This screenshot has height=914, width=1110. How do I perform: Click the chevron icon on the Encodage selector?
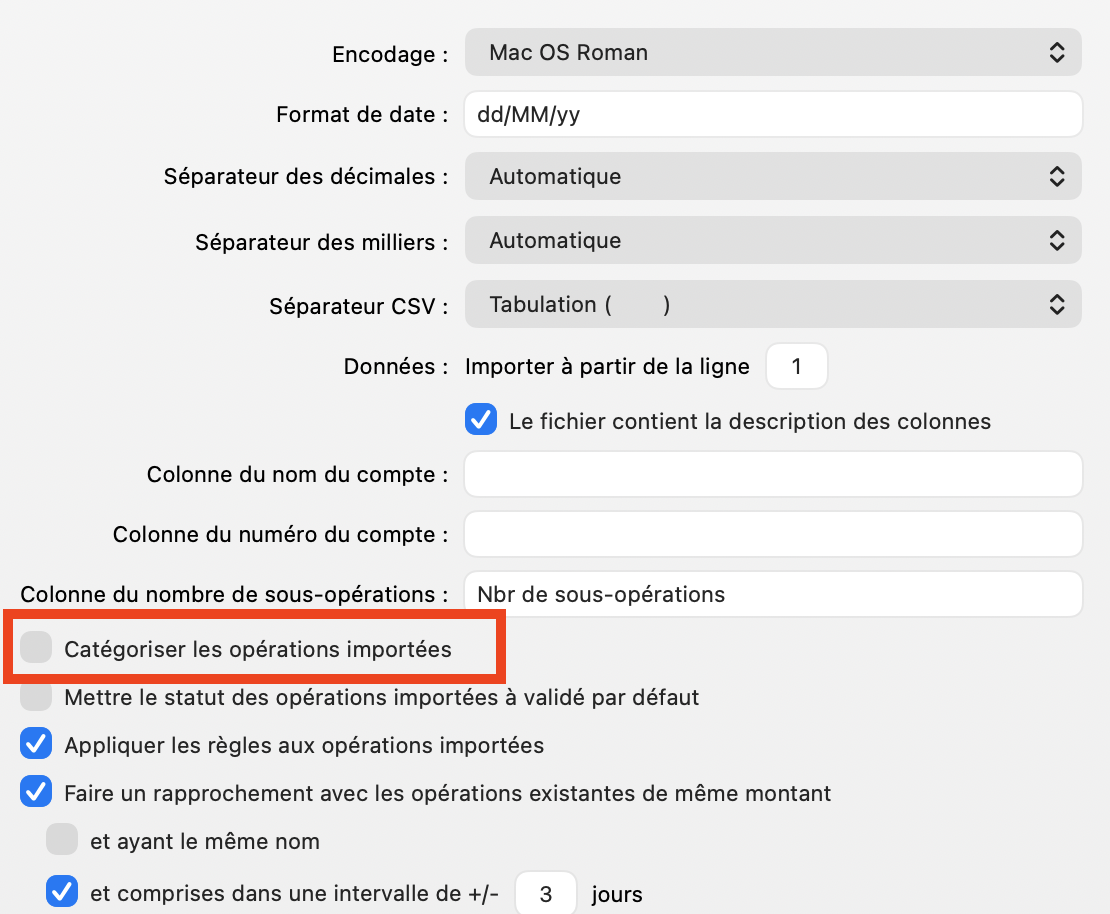[1057, 54]
